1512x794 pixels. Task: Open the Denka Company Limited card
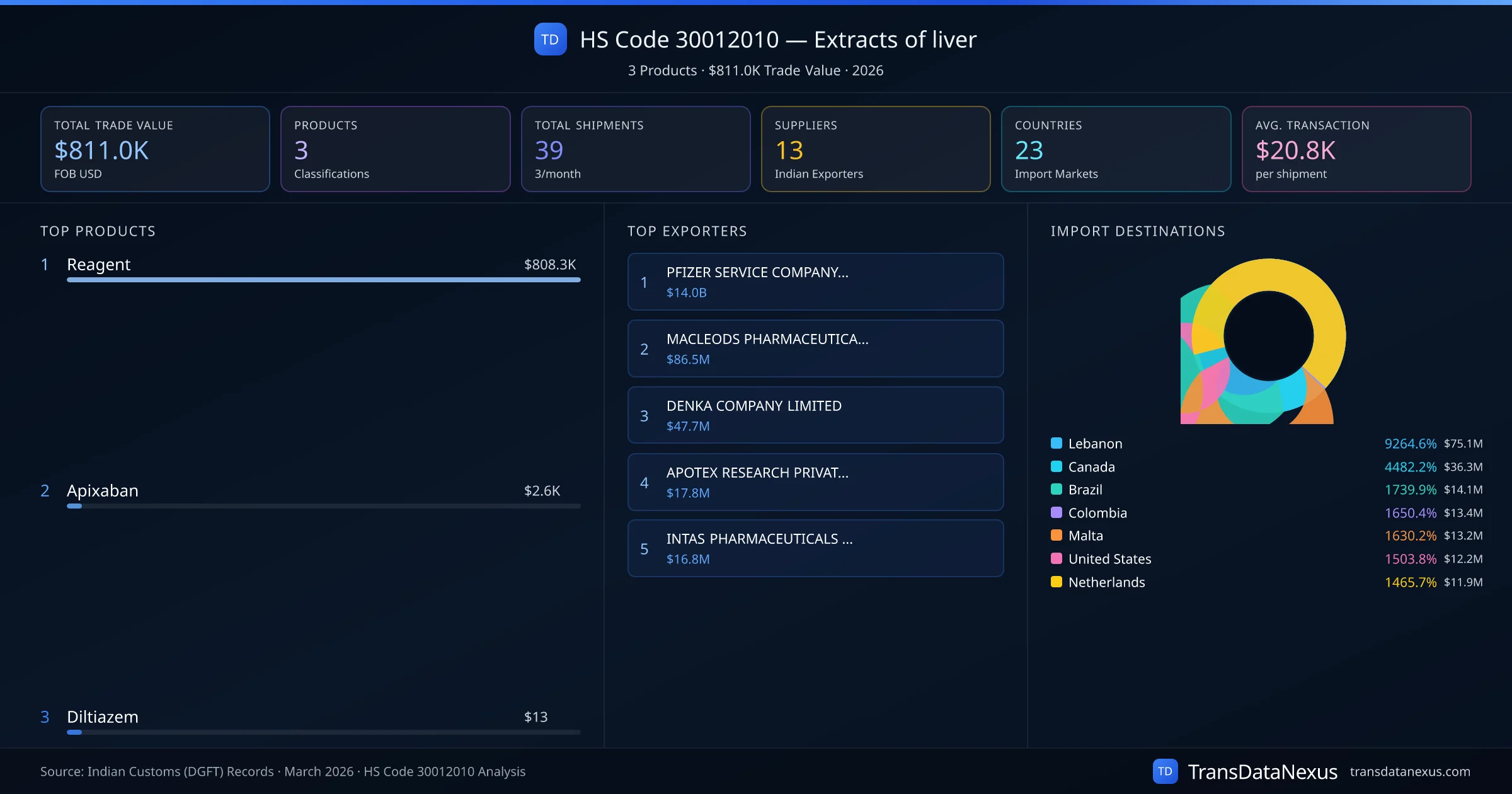click(815, 415)
